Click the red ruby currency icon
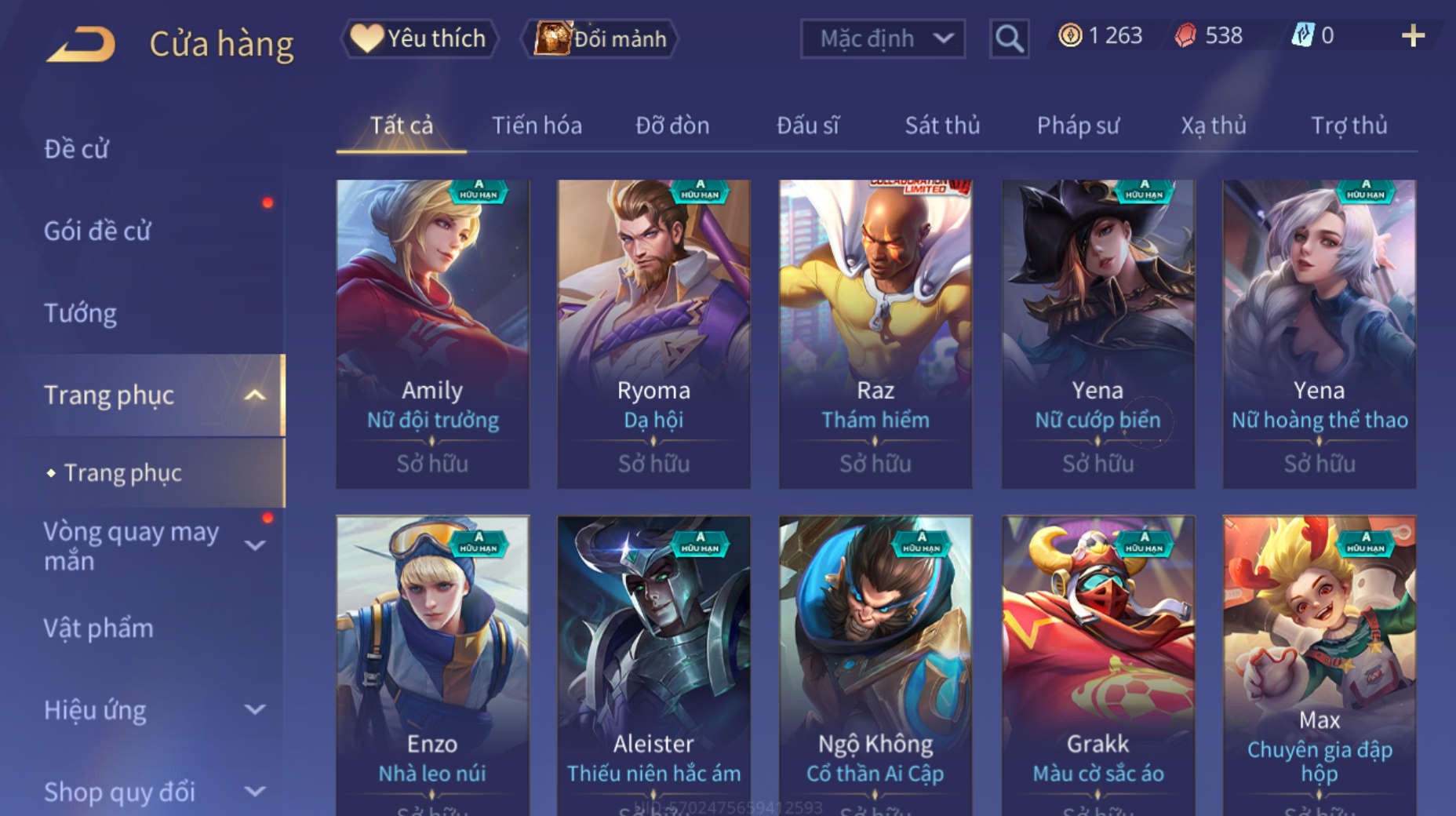 coord(1185,35)
